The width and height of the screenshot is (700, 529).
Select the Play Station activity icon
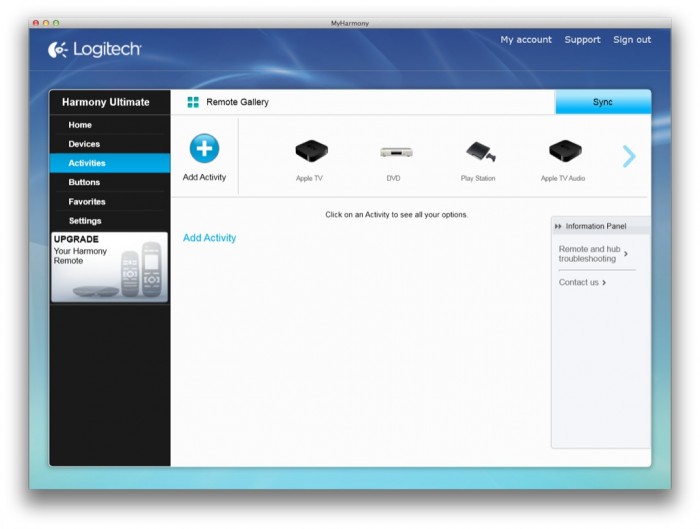click(480, 152)
